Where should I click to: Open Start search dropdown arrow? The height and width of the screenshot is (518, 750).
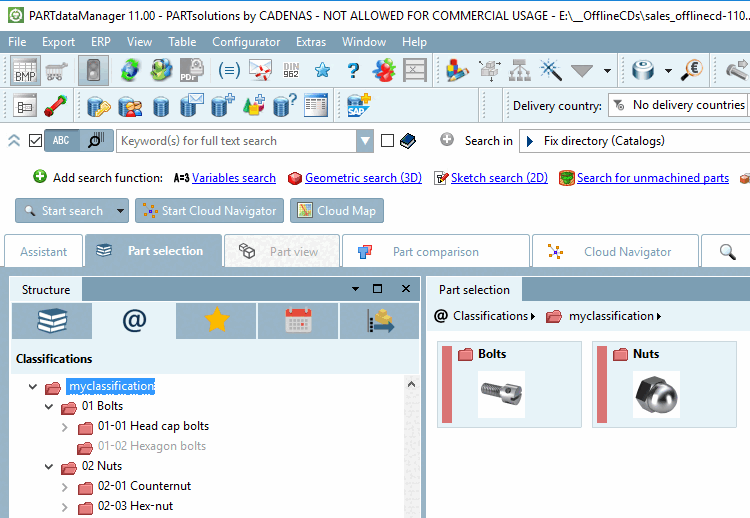pos(121,210)
